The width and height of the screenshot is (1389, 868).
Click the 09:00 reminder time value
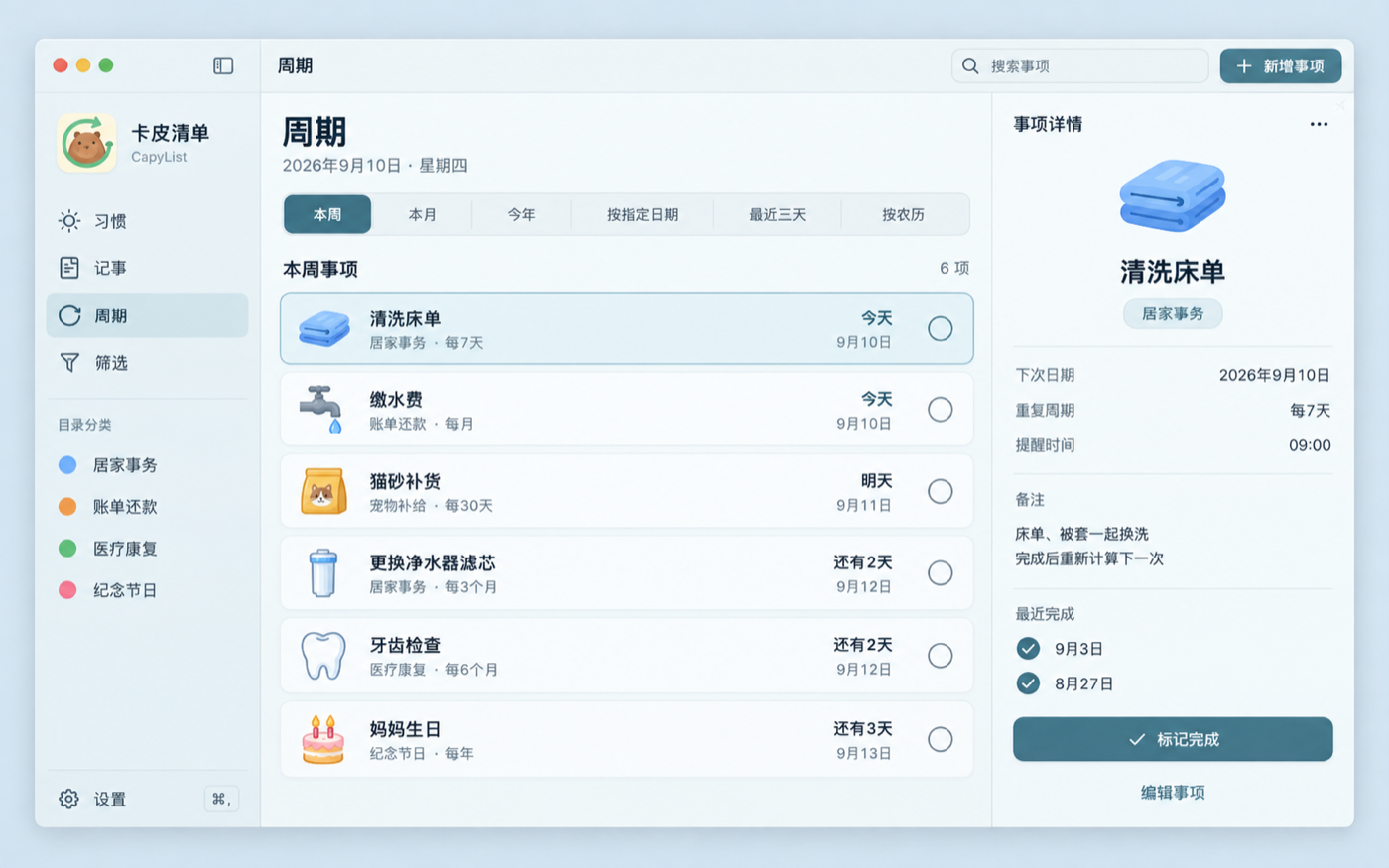tap(1310, 445)
